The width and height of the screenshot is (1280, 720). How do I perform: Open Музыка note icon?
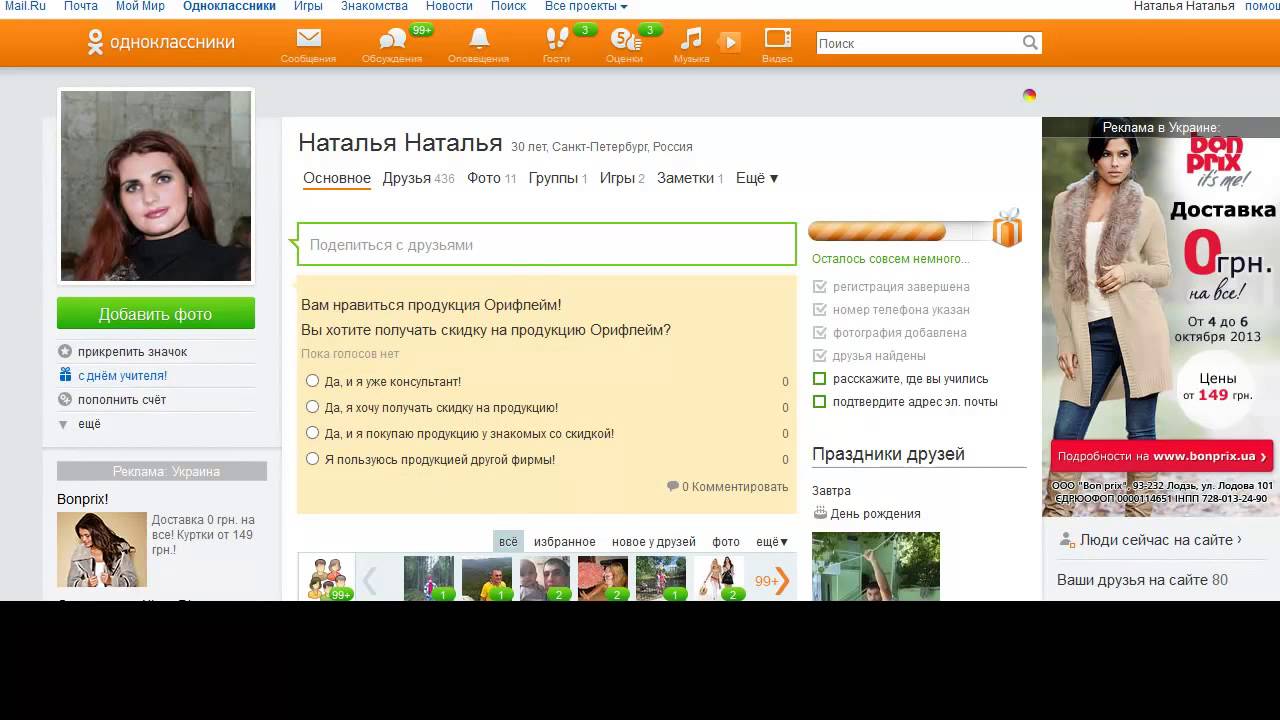(x=690, y=40)
